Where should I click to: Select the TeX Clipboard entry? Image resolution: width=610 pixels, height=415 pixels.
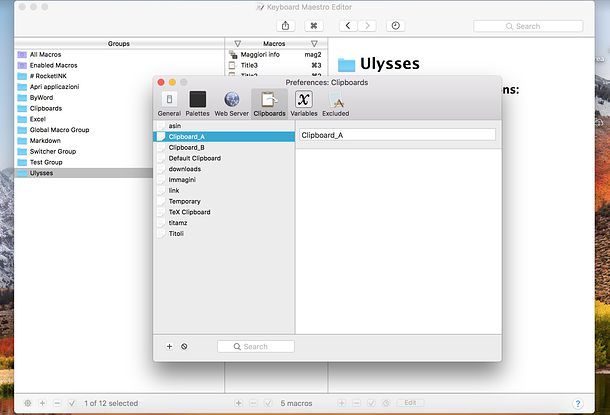tap(224, 212)
